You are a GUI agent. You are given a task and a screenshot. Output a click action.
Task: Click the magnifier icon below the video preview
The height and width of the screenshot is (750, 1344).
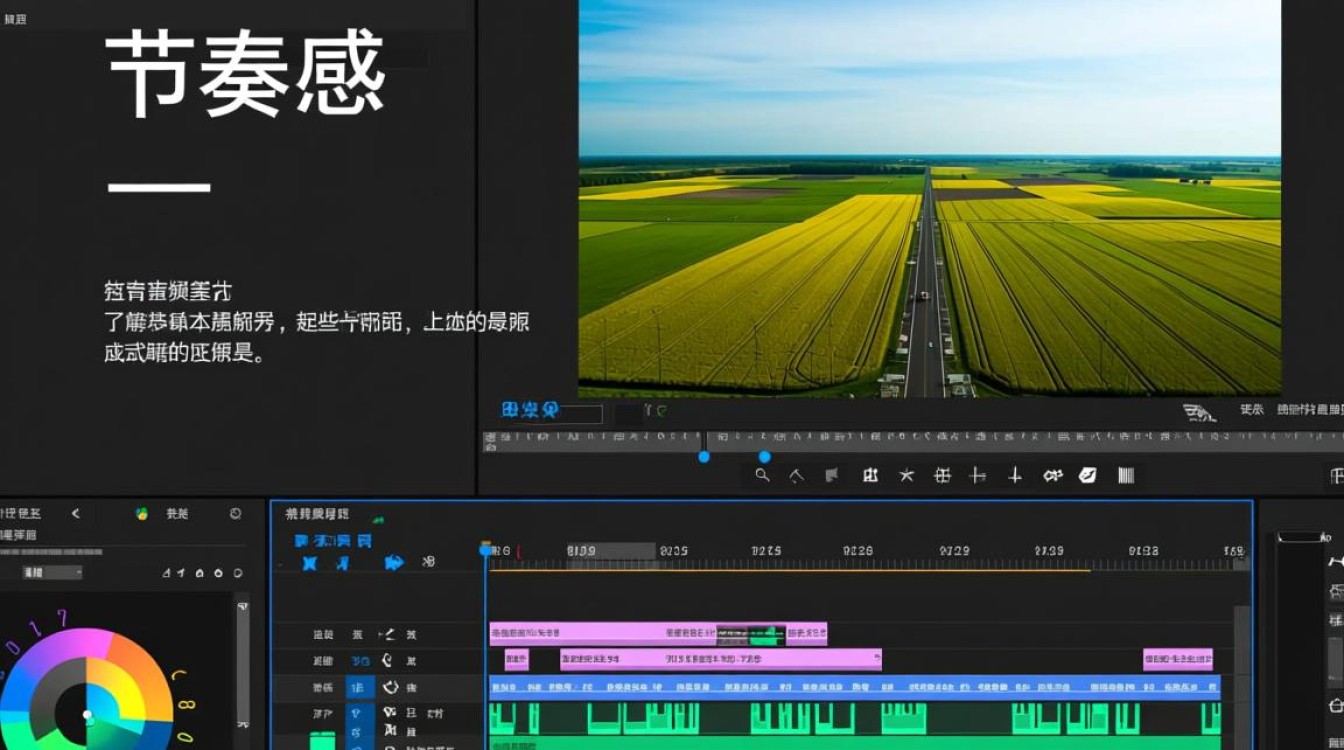tap(762, 476)
